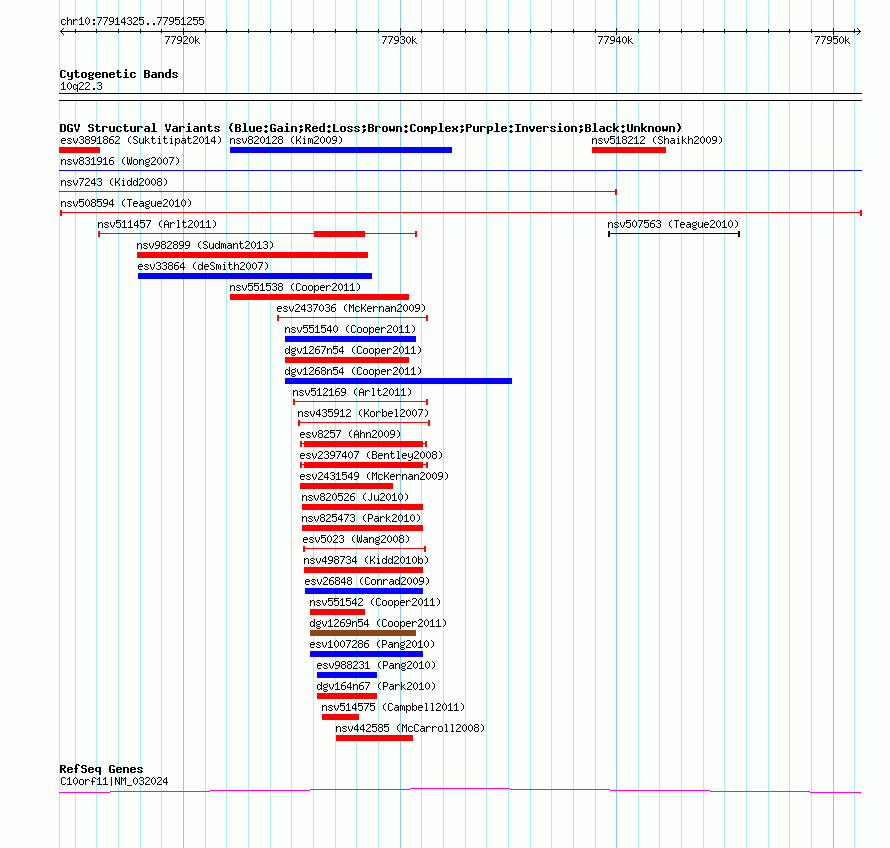Select the nsv820128 (Kim2009) blue gain bar
The image size is (890, 848).
click(x=341, y=150)
